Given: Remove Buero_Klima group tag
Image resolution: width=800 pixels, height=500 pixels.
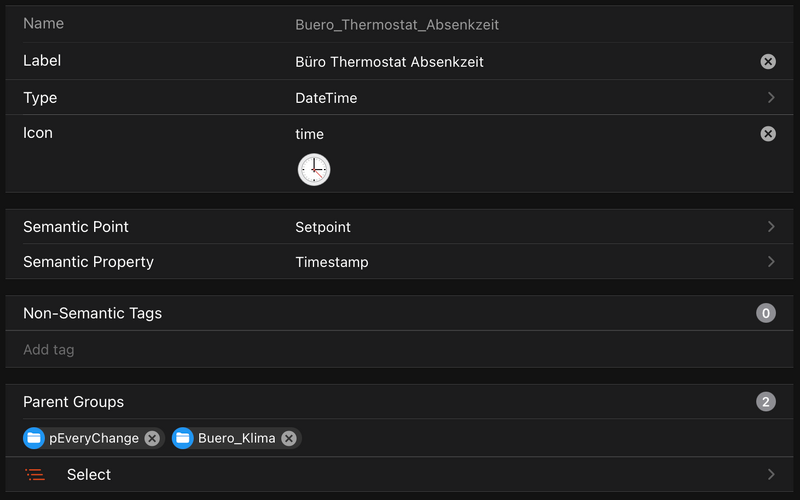Looking at the screenshot, I should (288, 438).
